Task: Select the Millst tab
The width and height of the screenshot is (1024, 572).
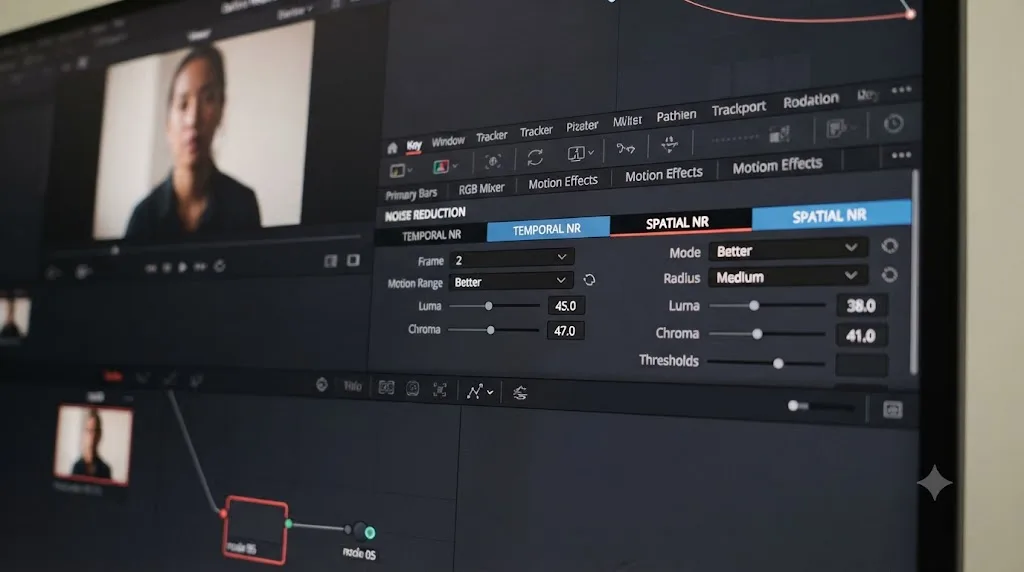Action: [627, 121]
